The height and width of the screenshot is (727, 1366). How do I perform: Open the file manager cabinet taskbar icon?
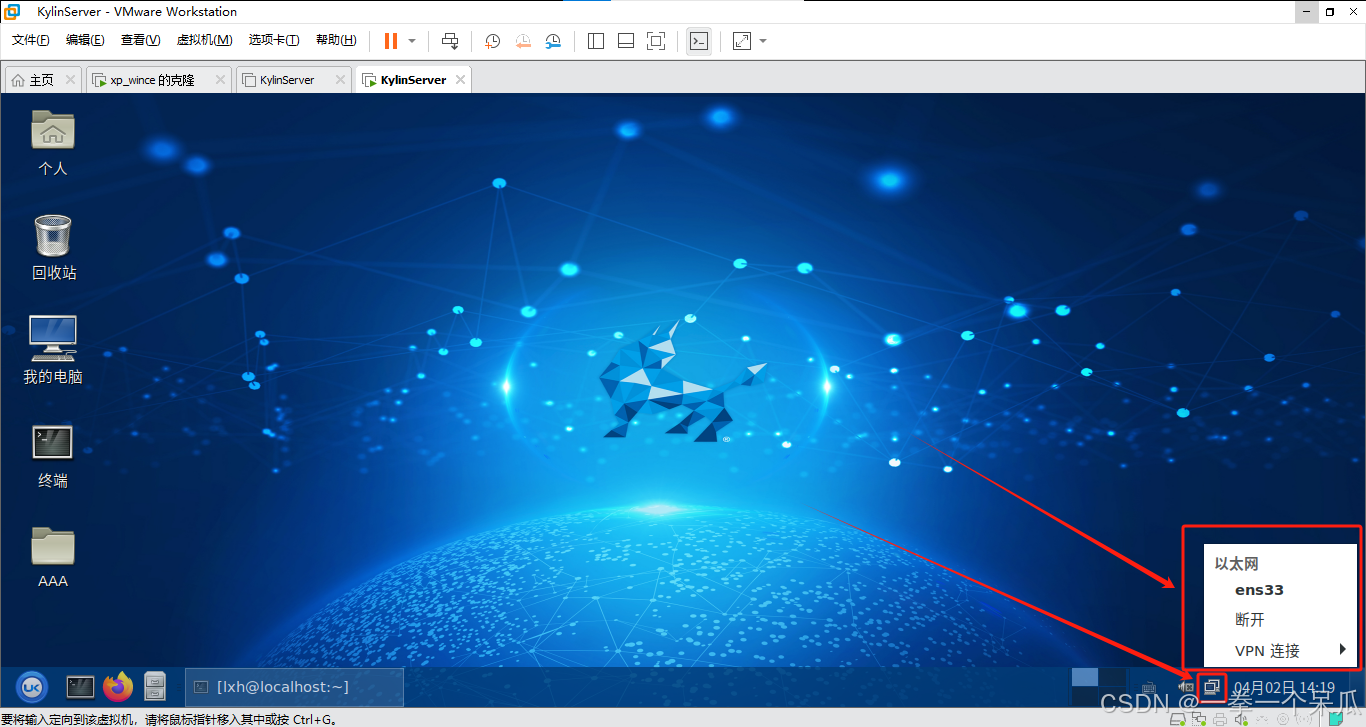coord(154,686)
